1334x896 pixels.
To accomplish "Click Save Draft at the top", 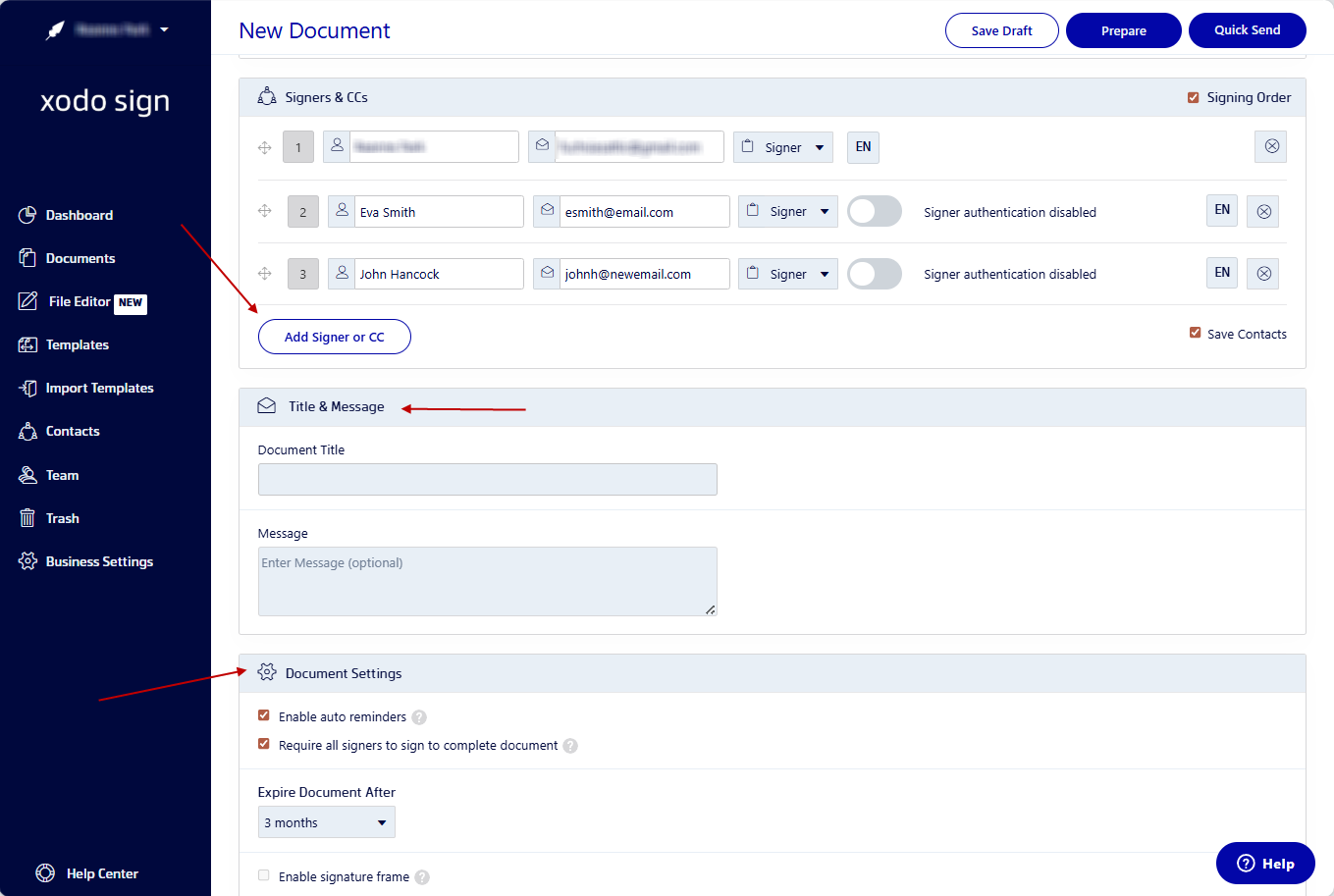I will (1001, 30).
